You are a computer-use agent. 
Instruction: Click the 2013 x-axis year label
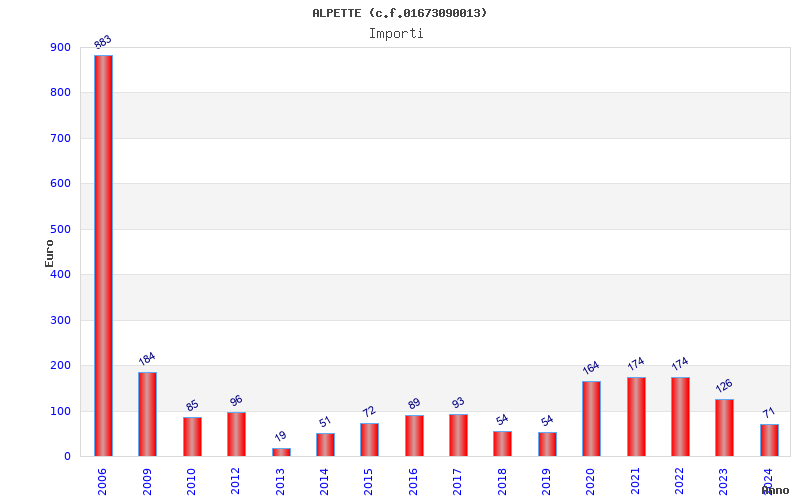click(280, 482)
